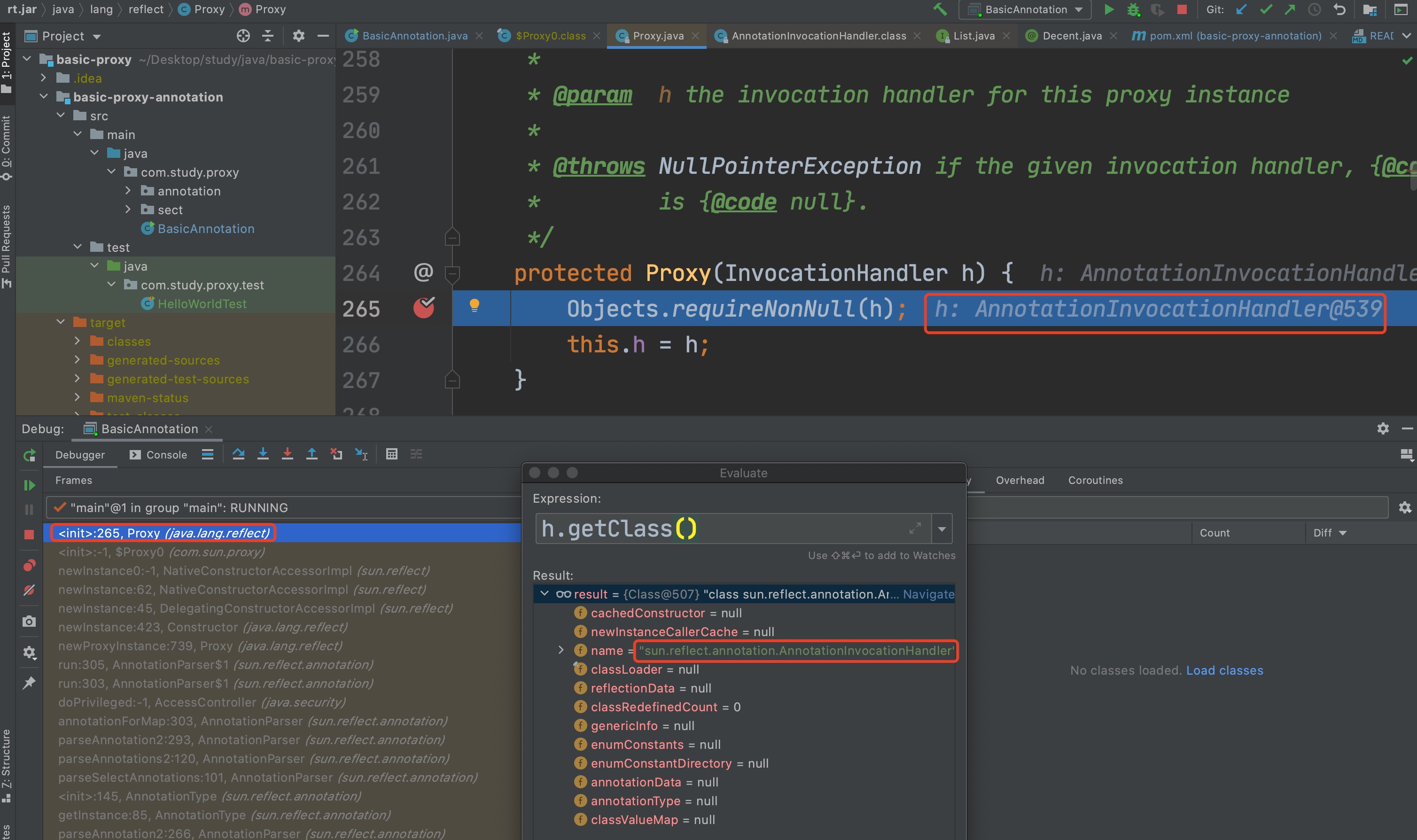Open the Overhead tab
1417x840 pixels.
[x=1020, y=480]
